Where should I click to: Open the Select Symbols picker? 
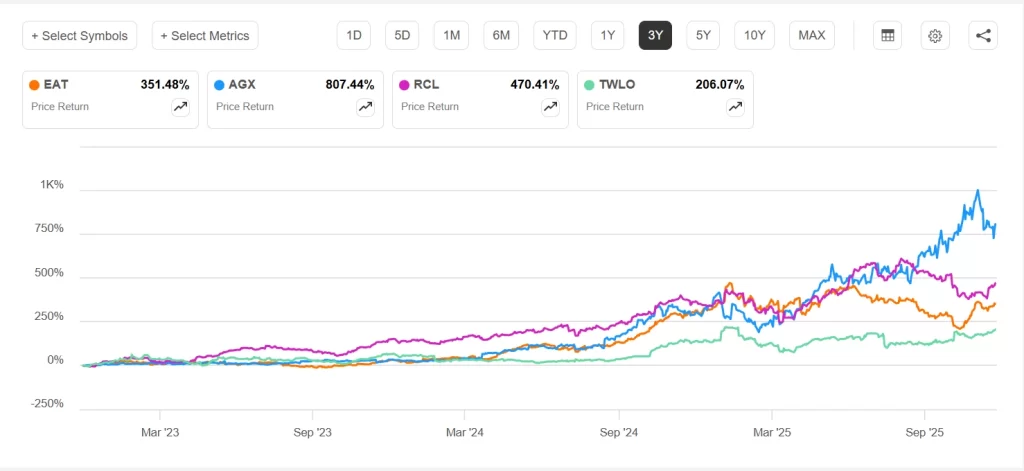(80, 36)
